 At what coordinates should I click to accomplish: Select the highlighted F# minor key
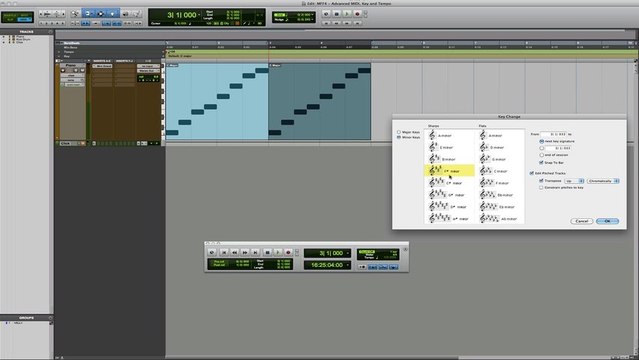pyautogui.click(x=449, y=171)
